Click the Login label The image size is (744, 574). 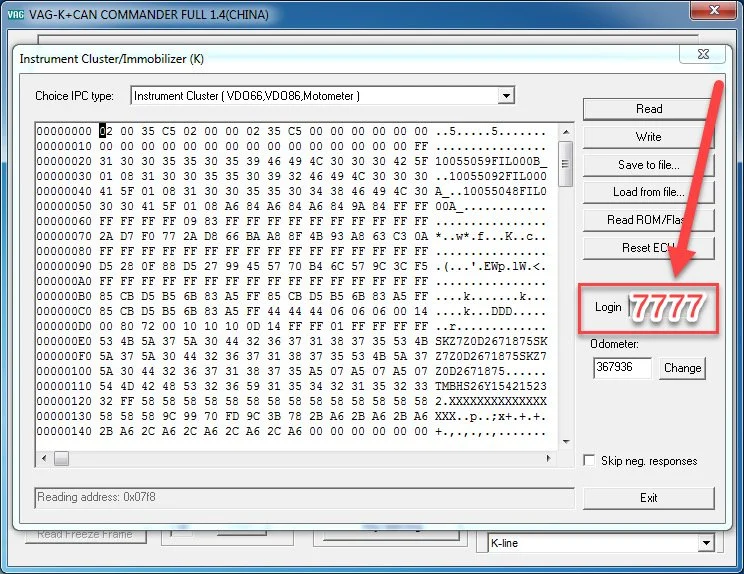pyautogui.click(x=608, y=307)
